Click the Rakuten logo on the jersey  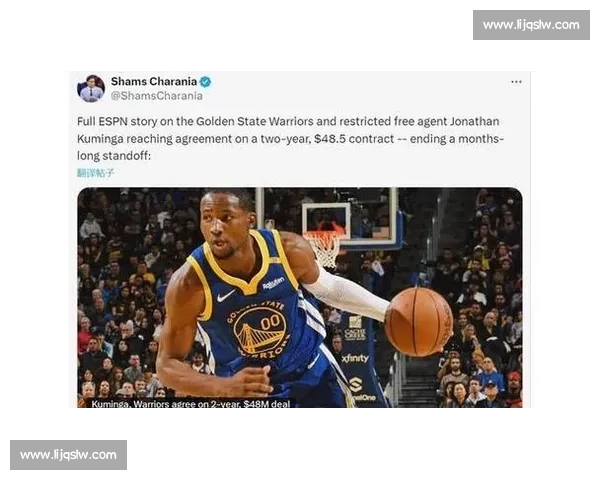click(273, 283)
